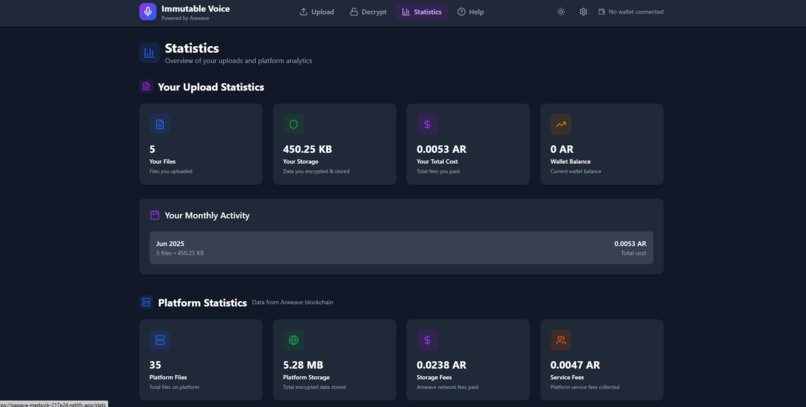Click the globe icon on Platform Storage

click(x=294, y=340)
